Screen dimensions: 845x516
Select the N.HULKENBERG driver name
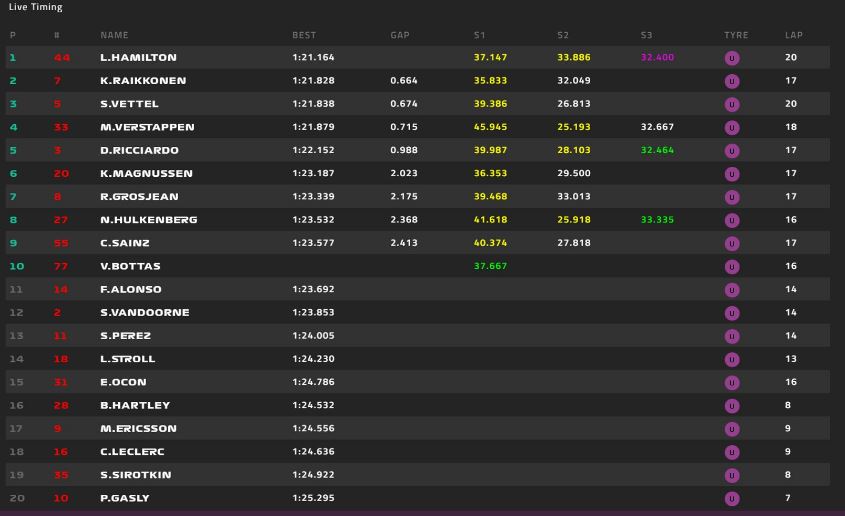pyautogui.click(x=149, y=220)
